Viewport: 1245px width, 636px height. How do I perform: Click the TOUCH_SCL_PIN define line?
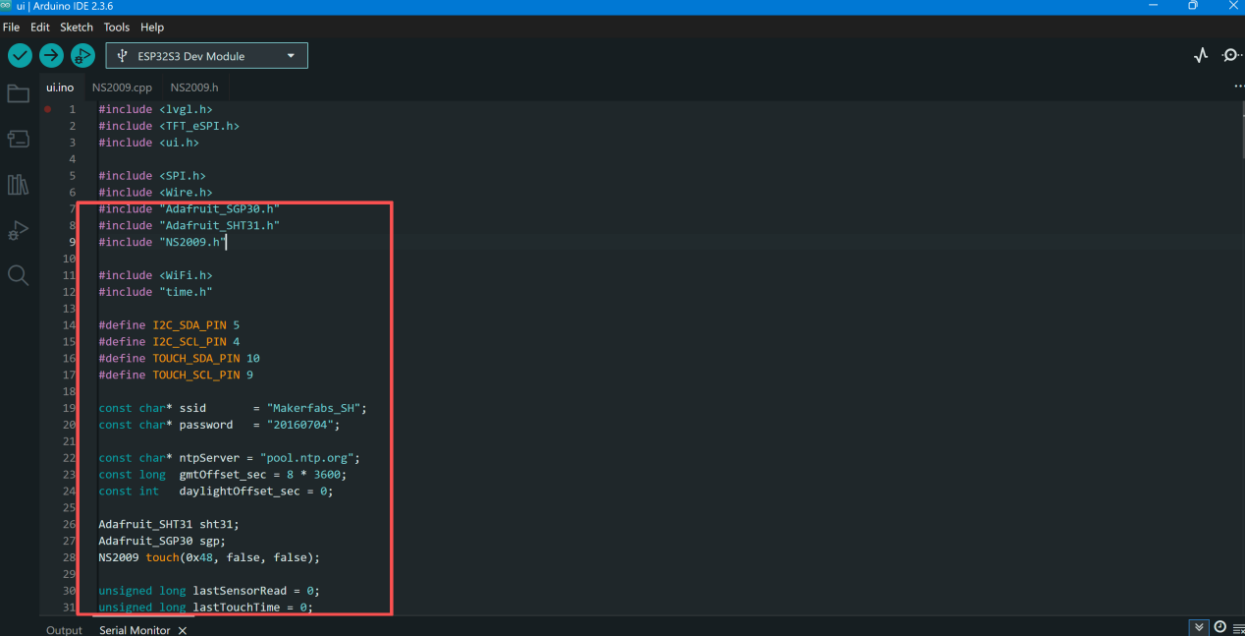176,375
